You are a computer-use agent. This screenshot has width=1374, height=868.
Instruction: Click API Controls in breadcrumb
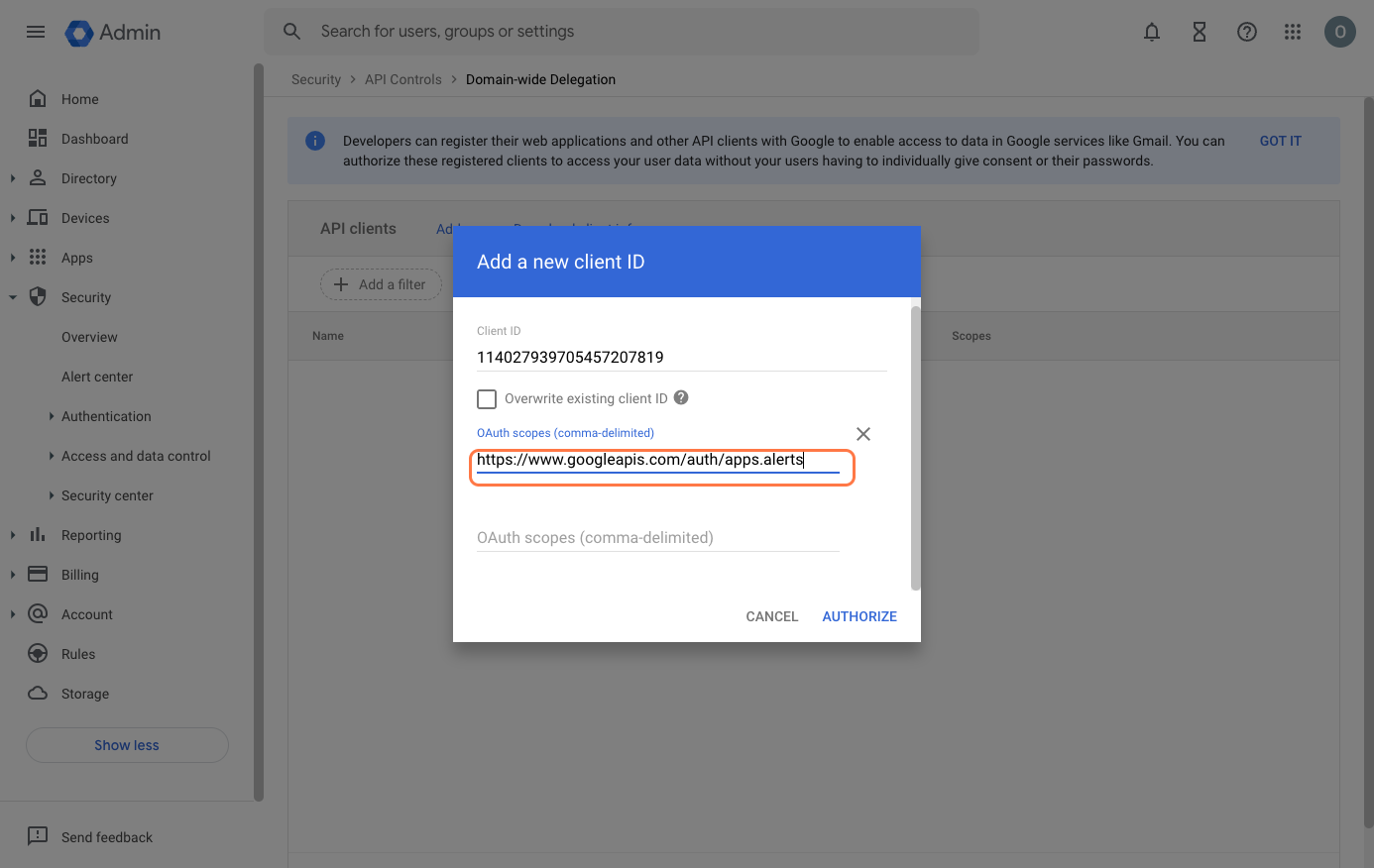(402, 79)
